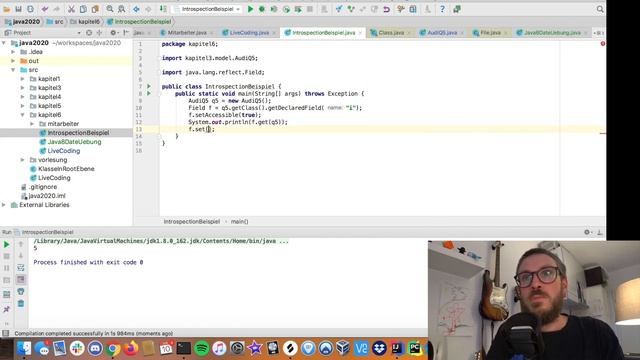Collapse the src folder
The image size is (640, 360).
(13, 70)
